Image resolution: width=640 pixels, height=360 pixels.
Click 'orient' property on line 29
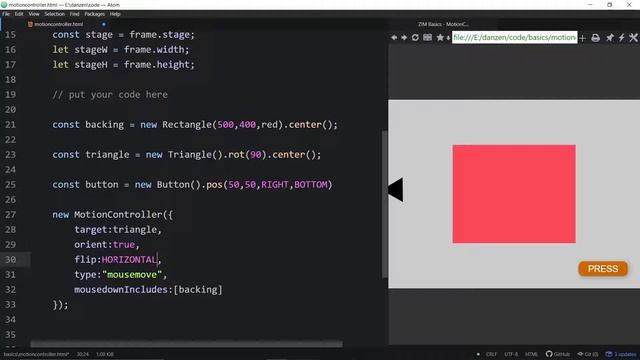(x=91, y=244)
